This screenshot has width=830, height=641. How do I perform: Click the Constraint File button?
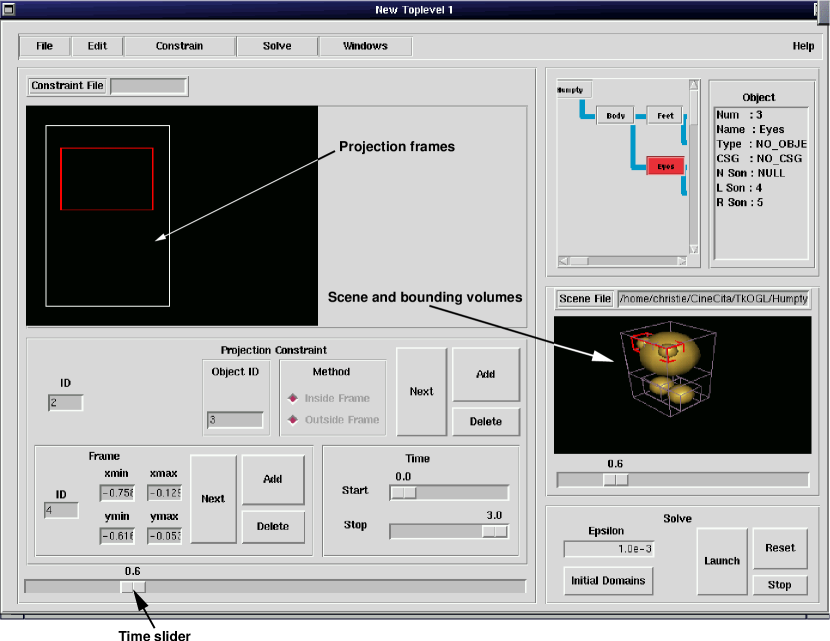67,86
